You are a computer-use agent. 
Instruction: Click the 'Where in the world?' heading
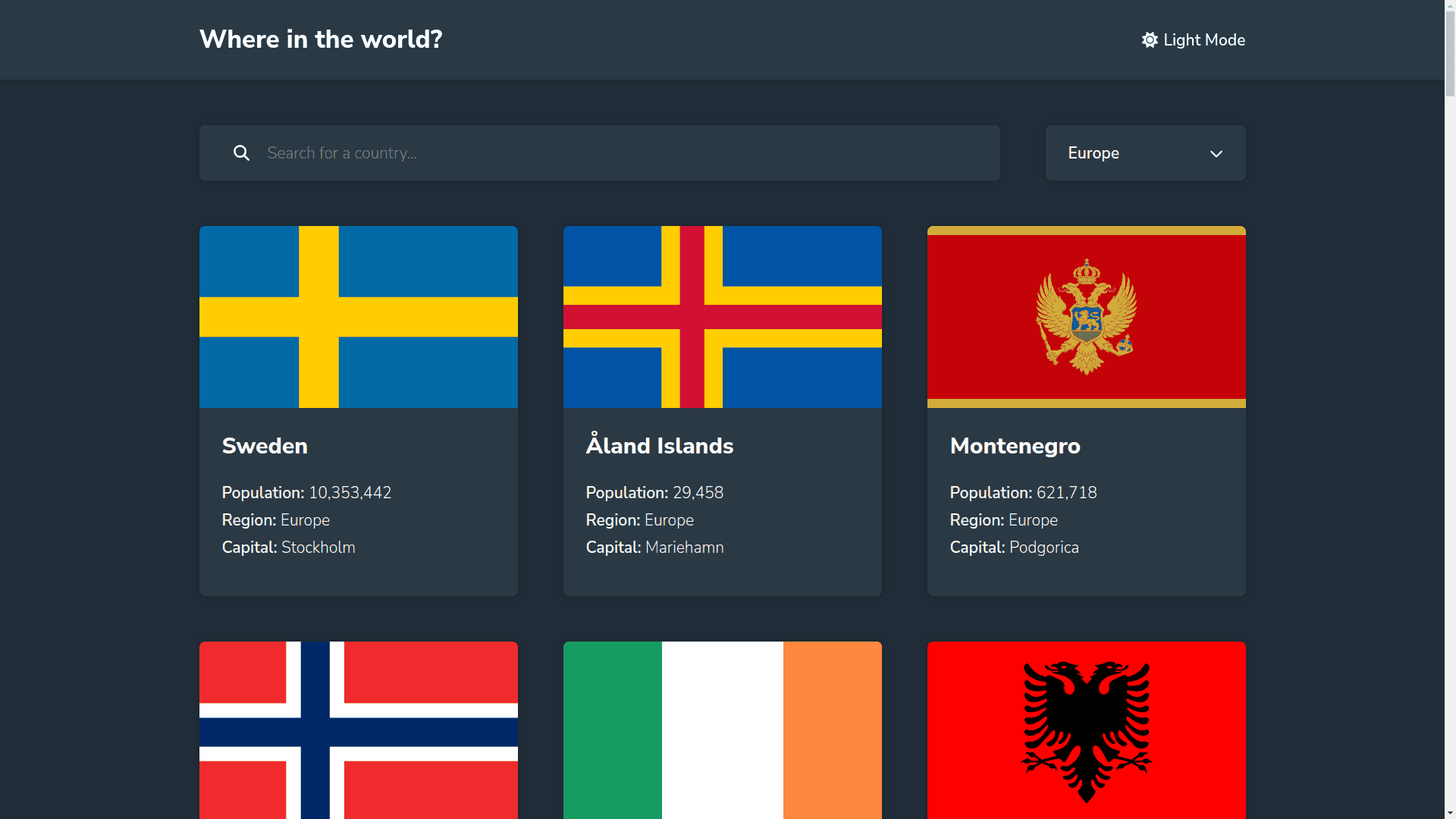[x=319, y=39]
